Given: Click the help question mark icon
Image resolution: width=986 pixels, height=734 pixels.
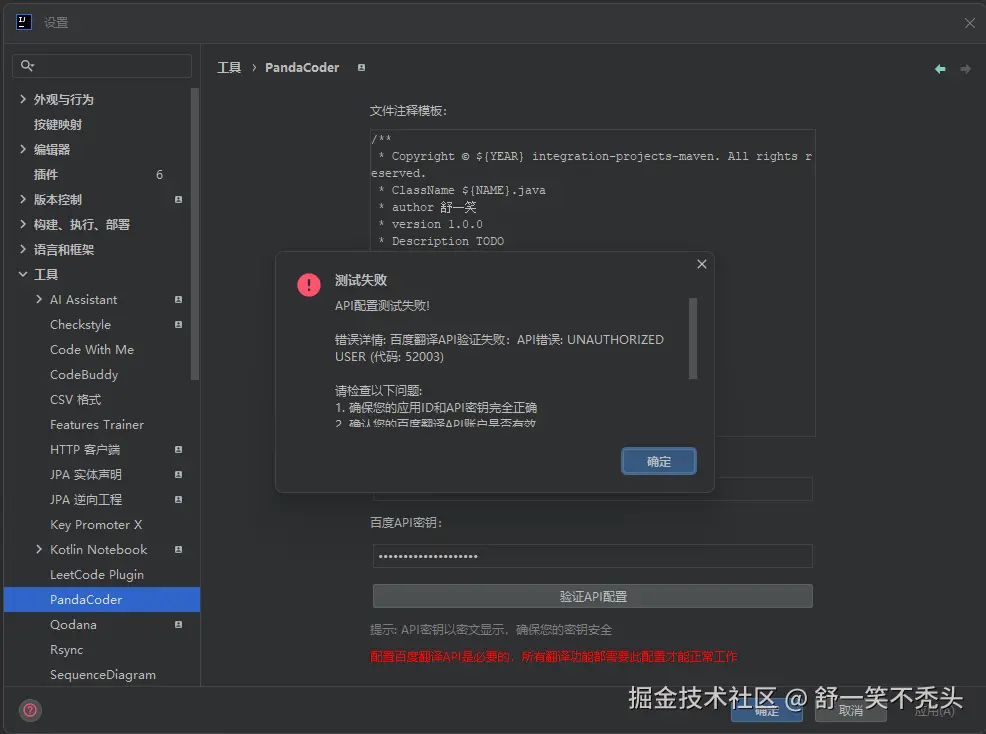Looking at the screenshot, I should coord(30,711).
